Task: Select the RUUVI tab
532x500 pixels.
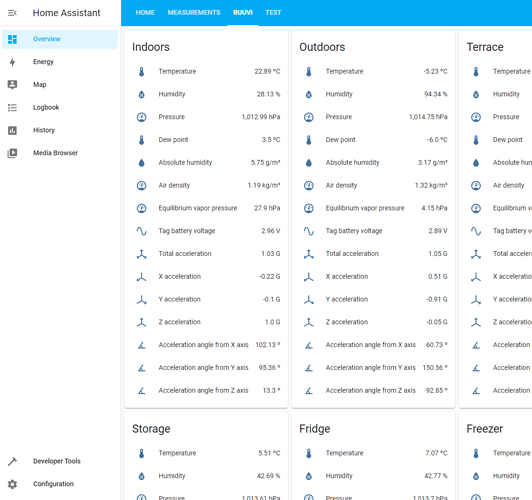Action: click(243, 13)
